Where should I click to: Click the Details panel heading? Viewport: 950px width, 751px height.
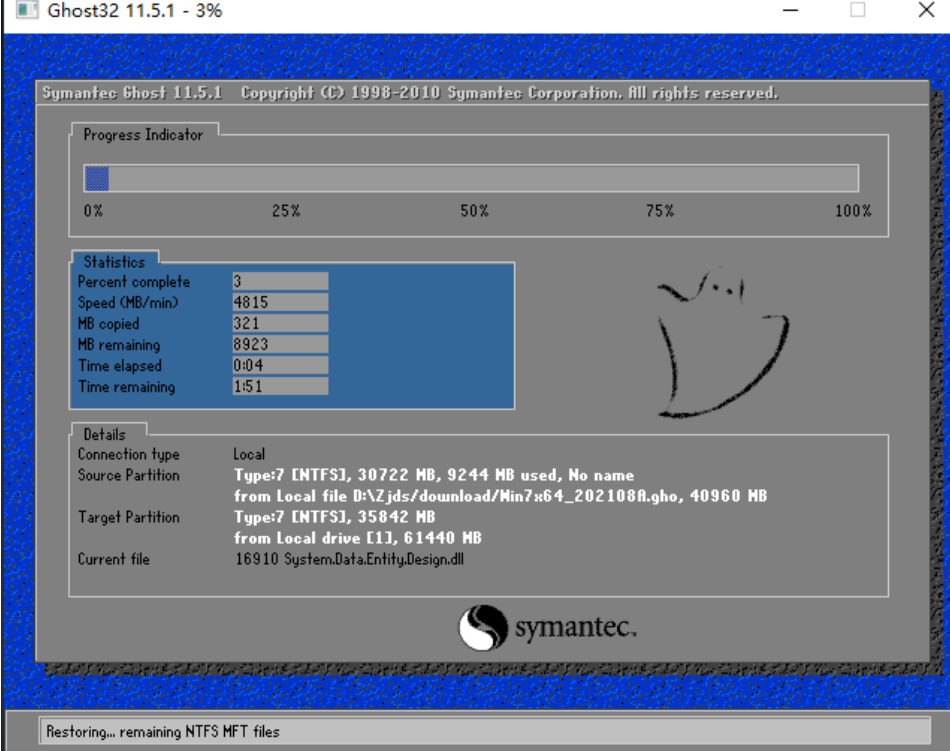[104, 435]
